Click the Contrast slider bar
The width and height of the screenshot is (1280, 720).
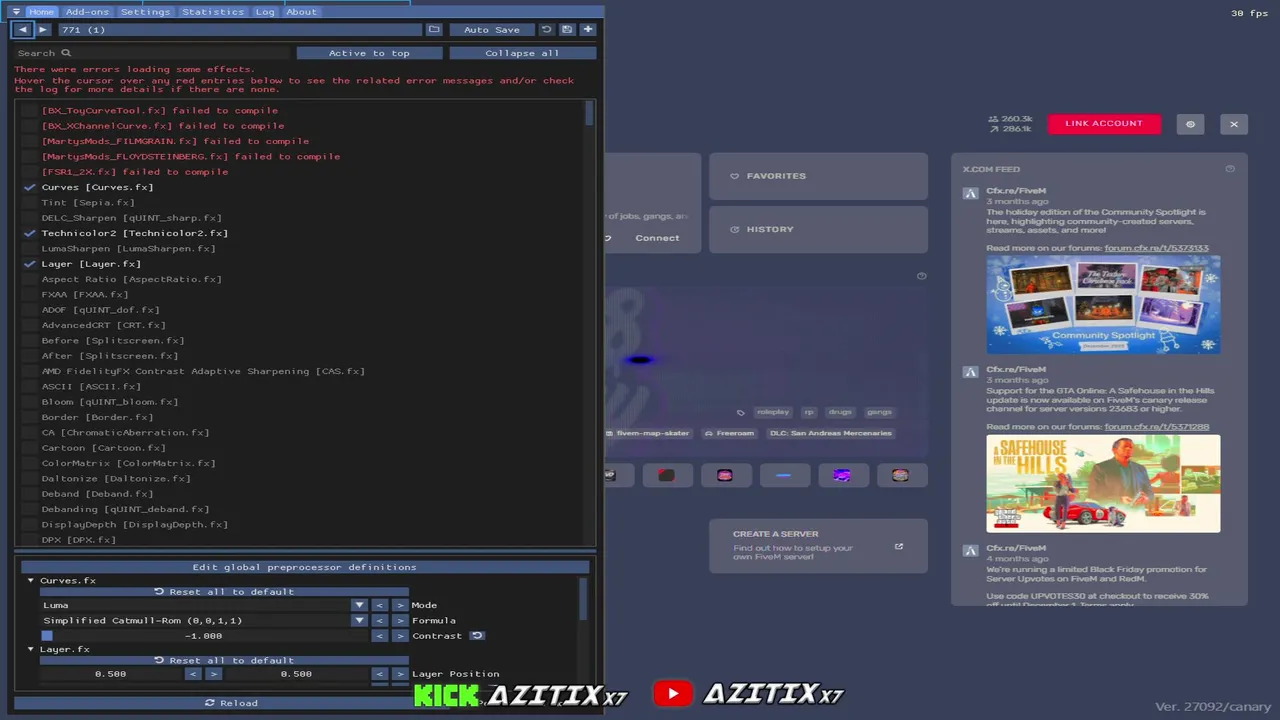204,636
